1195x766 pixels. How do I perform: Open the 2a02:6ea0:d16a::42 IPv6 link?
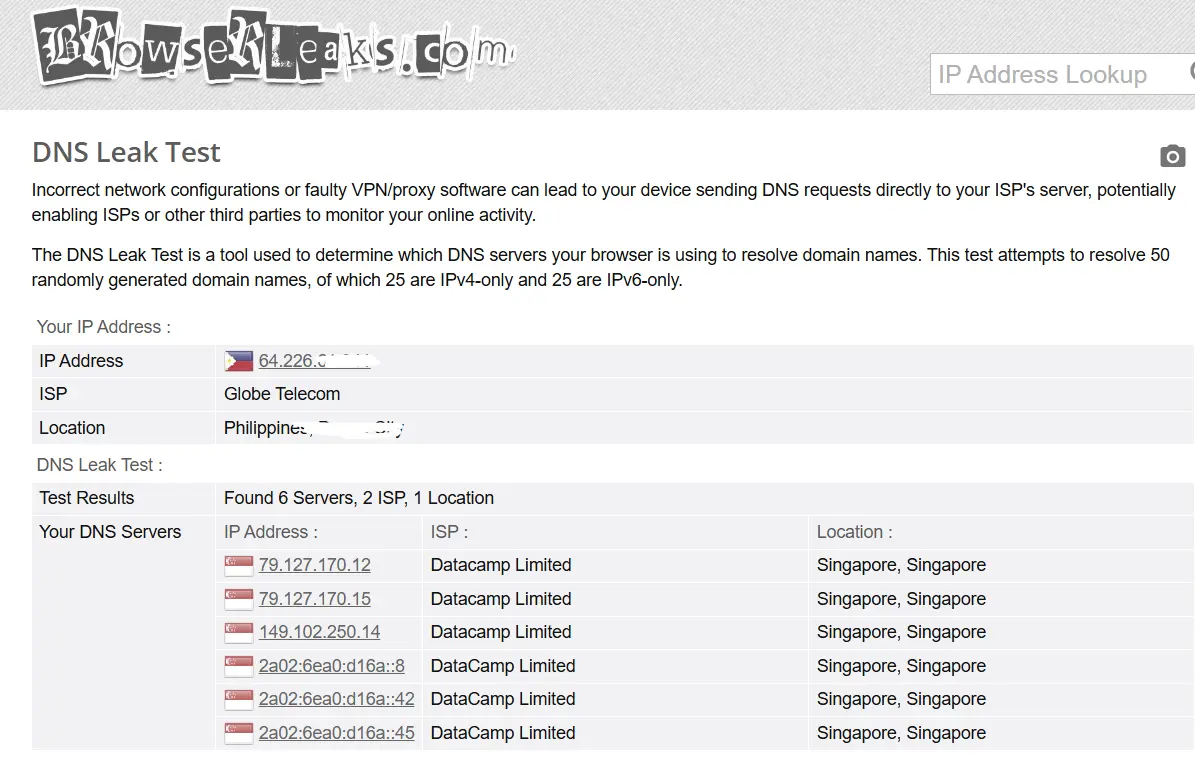pyautogui.click(x=336, y=699)
